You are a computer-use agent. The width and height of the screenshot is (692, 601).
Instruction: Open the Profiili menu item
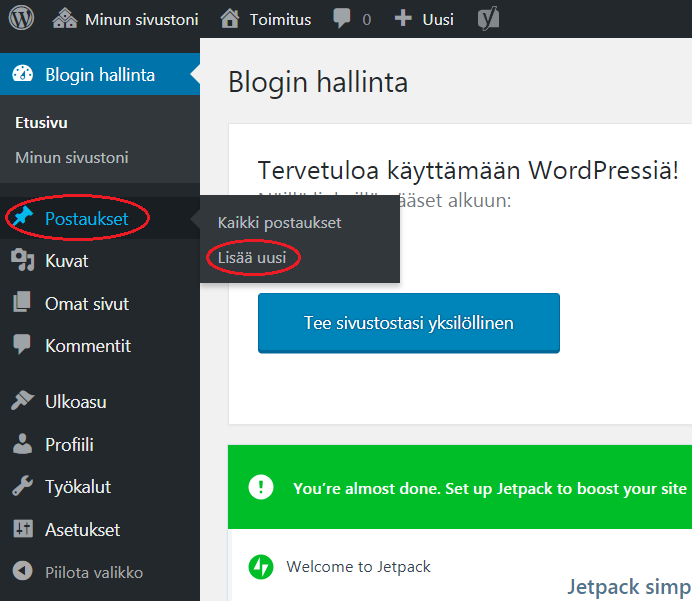tap(69, 444)
